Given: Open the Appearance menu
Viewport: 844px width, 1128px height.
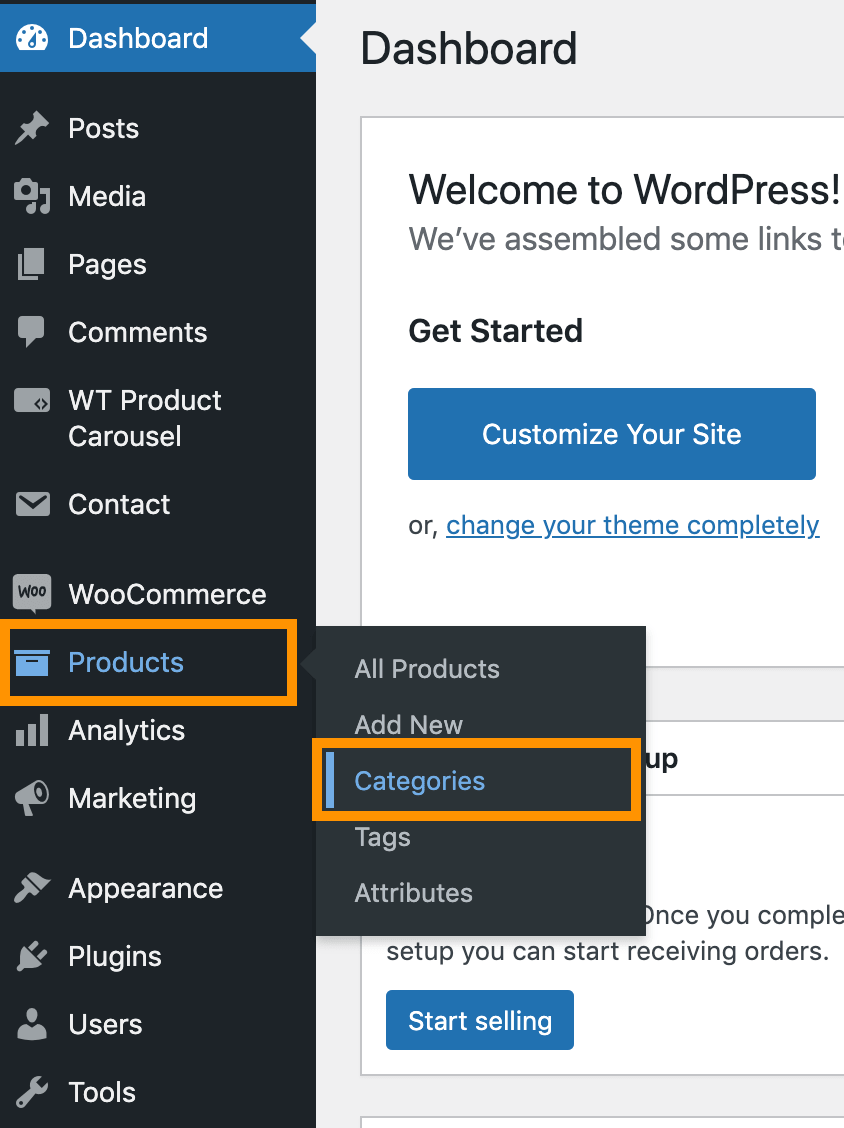Looking at the screenshot, I should click(x=158, y=888).
